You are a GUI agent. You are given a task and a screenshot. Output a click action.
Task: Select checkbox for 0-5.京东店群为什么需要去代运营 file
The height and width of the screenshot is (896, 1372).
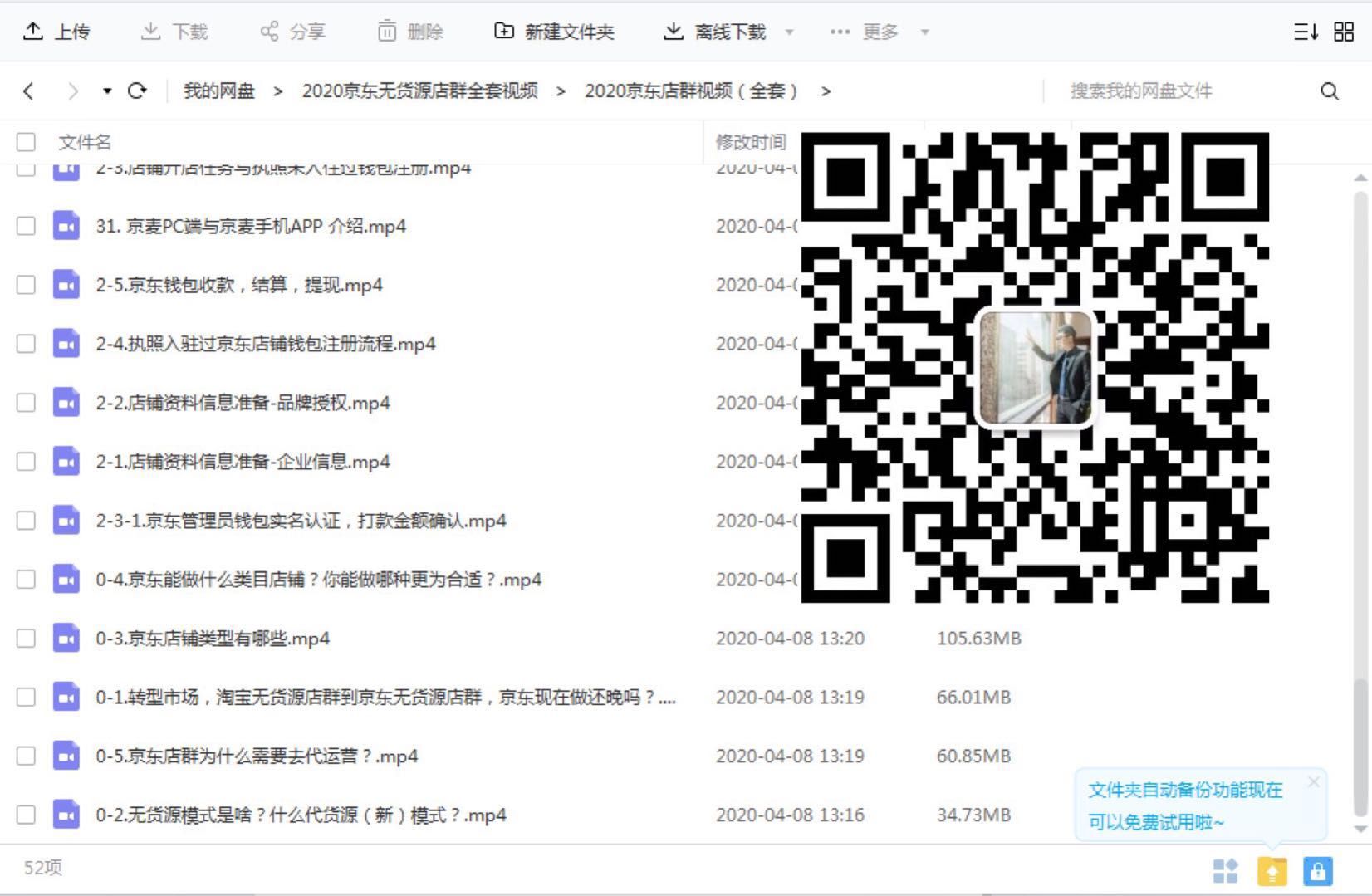tap(27, 756)
